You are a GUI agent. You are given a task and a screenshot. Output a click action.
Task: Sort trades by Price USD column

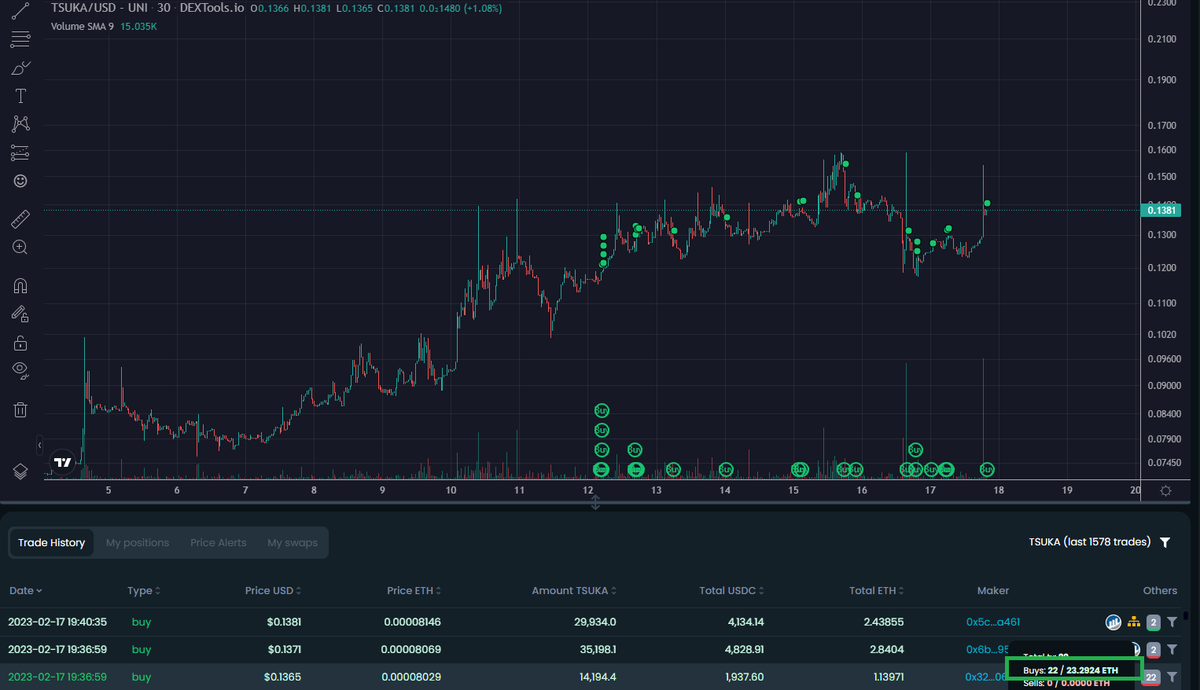[273, 591]
